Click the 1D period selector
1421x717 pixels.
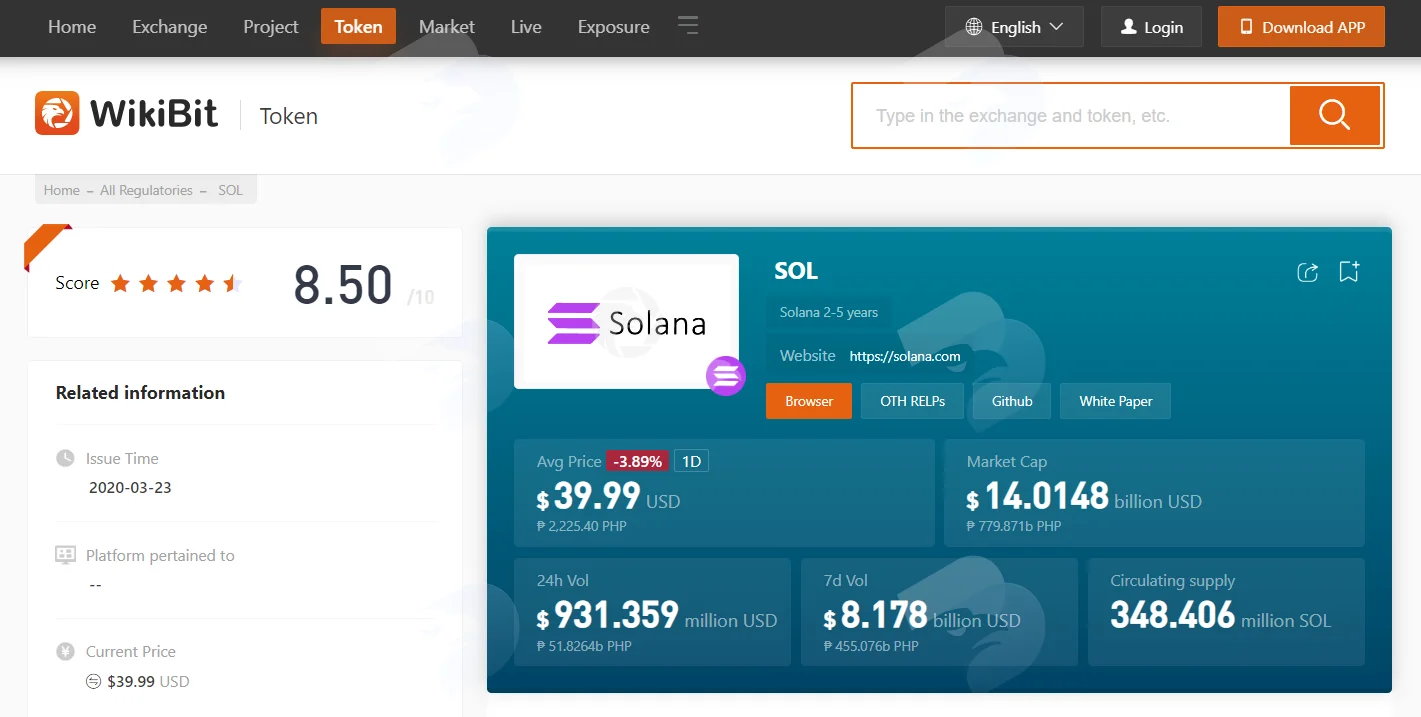691,461
